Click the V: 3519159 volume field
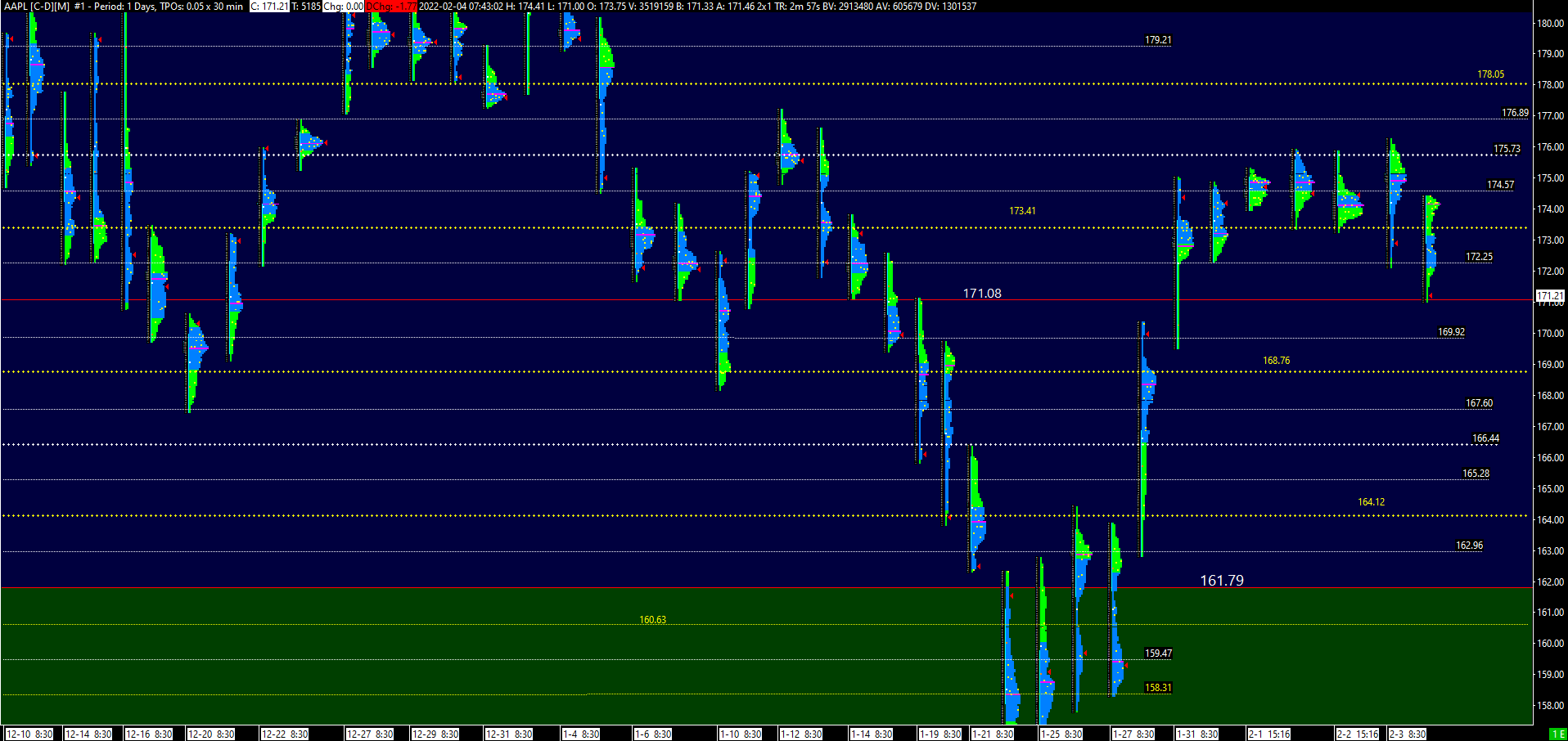This screenshot has height=741, width=1568. 652,6
